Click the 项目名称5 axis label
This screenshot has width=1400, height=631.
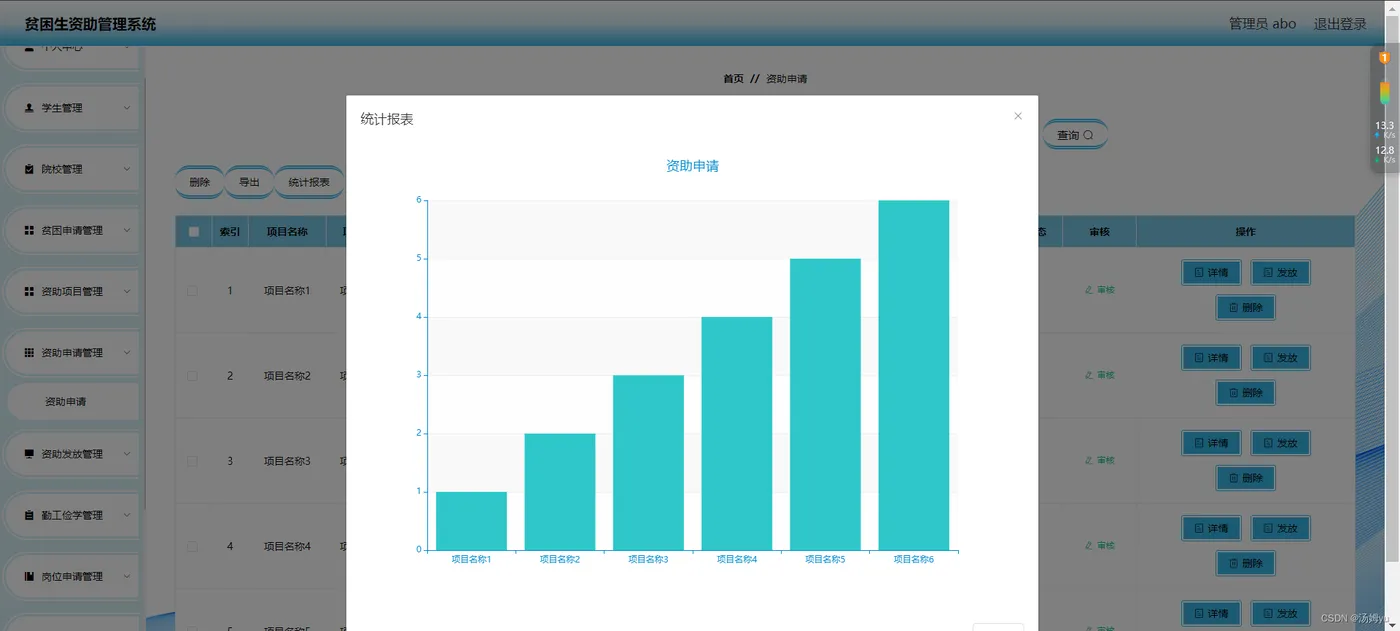point(825,560)
